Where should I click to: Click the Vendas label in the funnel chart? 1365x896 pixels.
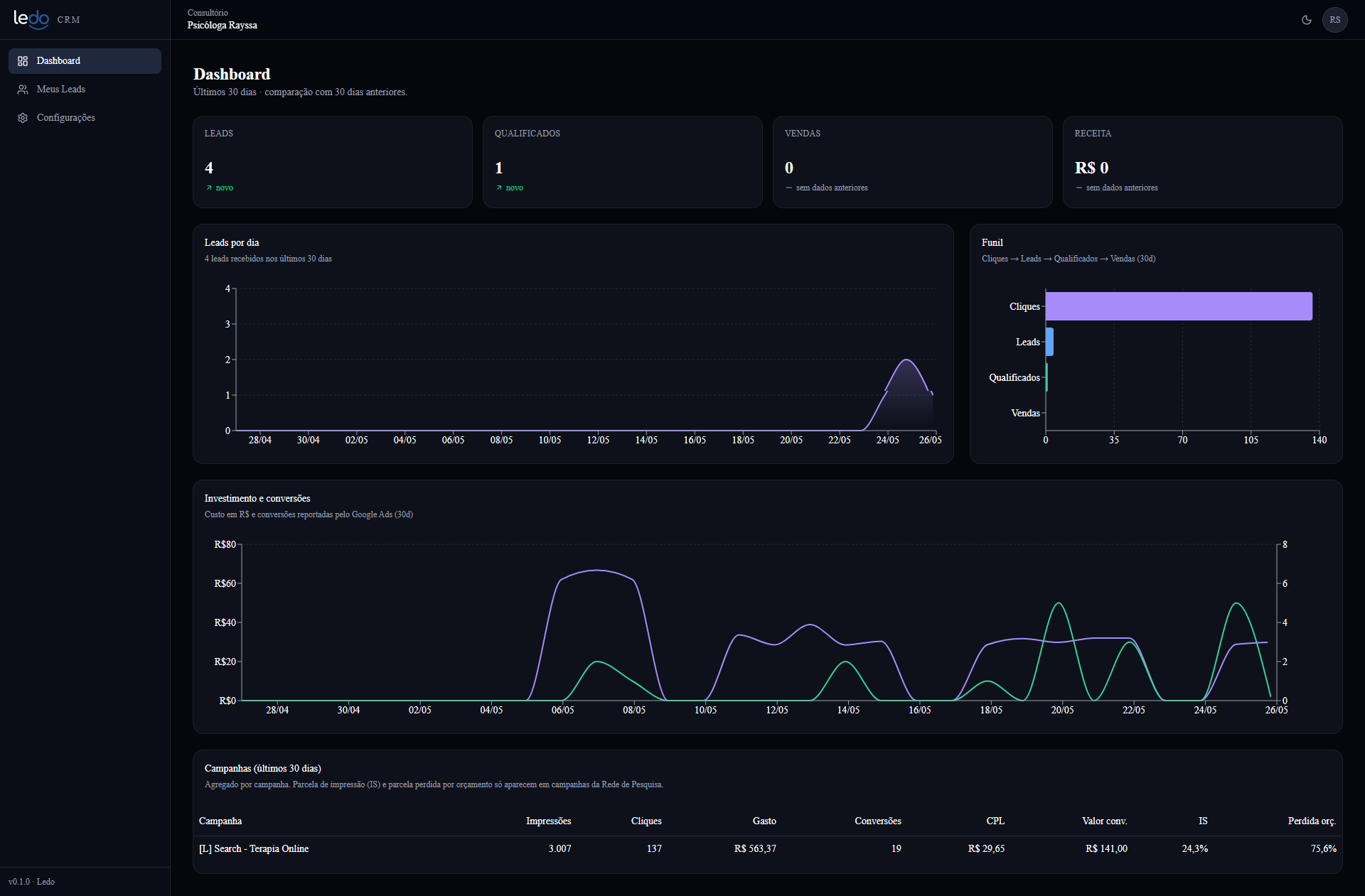(x=1025, y=413)
